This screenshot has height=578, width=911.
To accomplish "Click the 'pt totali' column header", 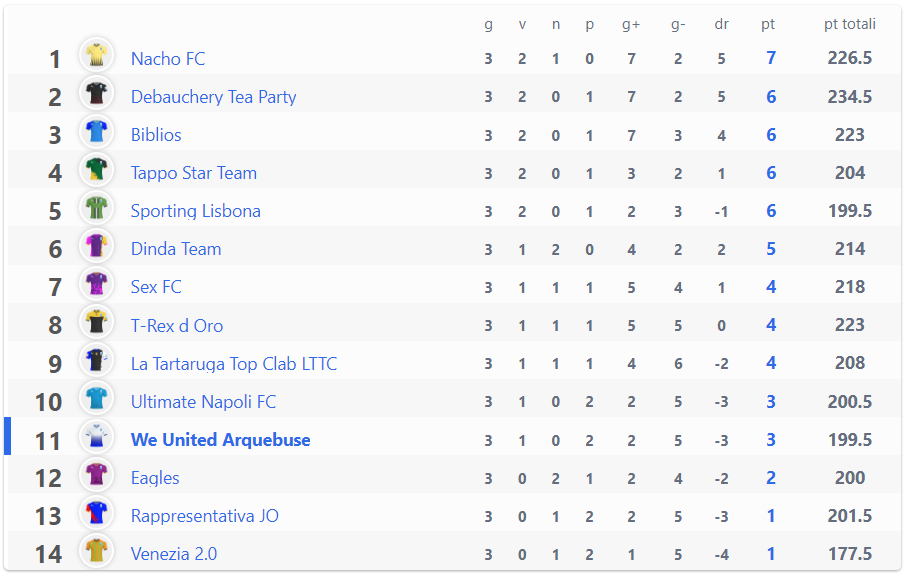I will (849, 24).
